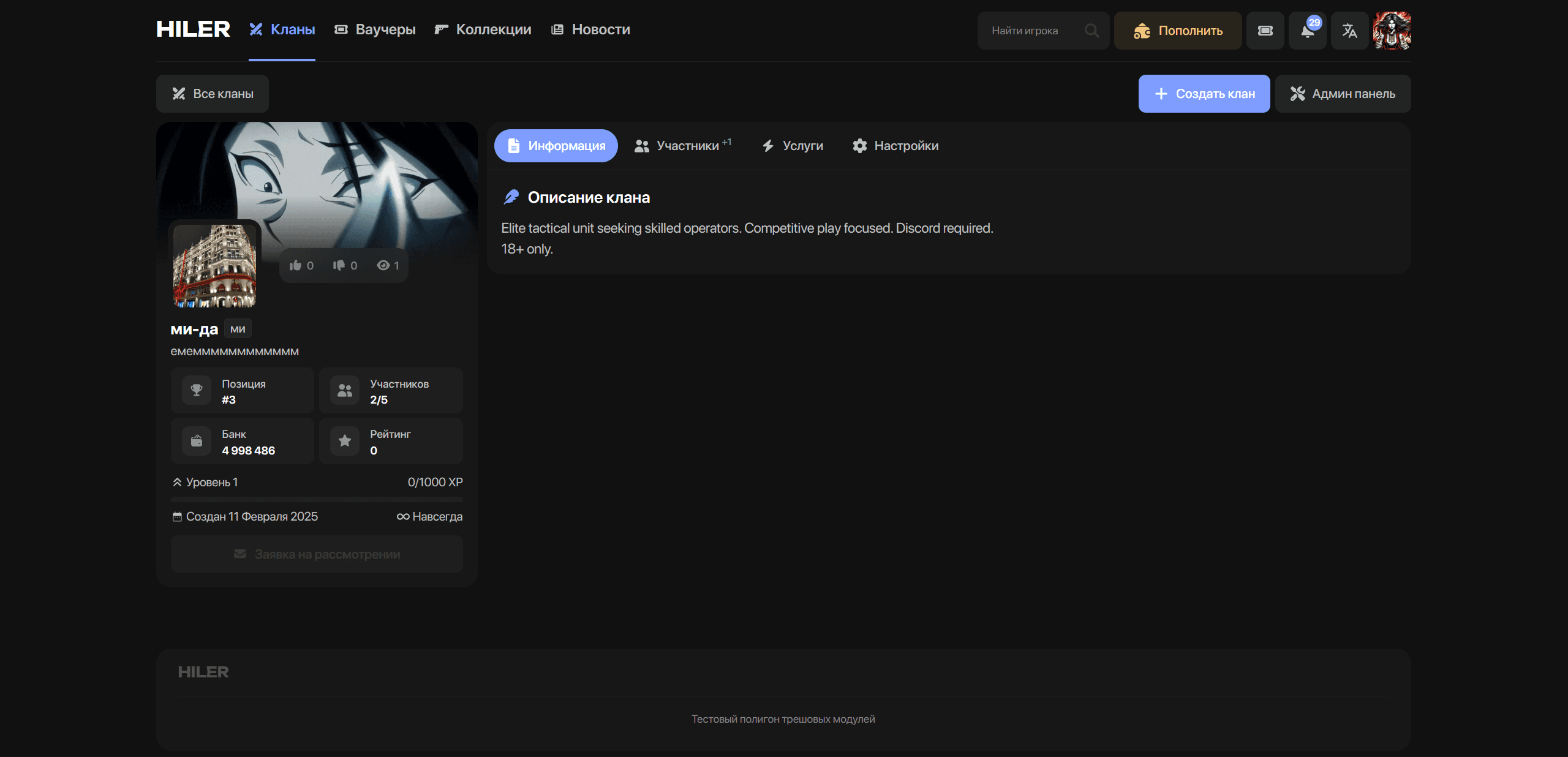1568x757 pixels.
Task: Click the trophy icon in Позиция card
Action: tap(197, 390)
